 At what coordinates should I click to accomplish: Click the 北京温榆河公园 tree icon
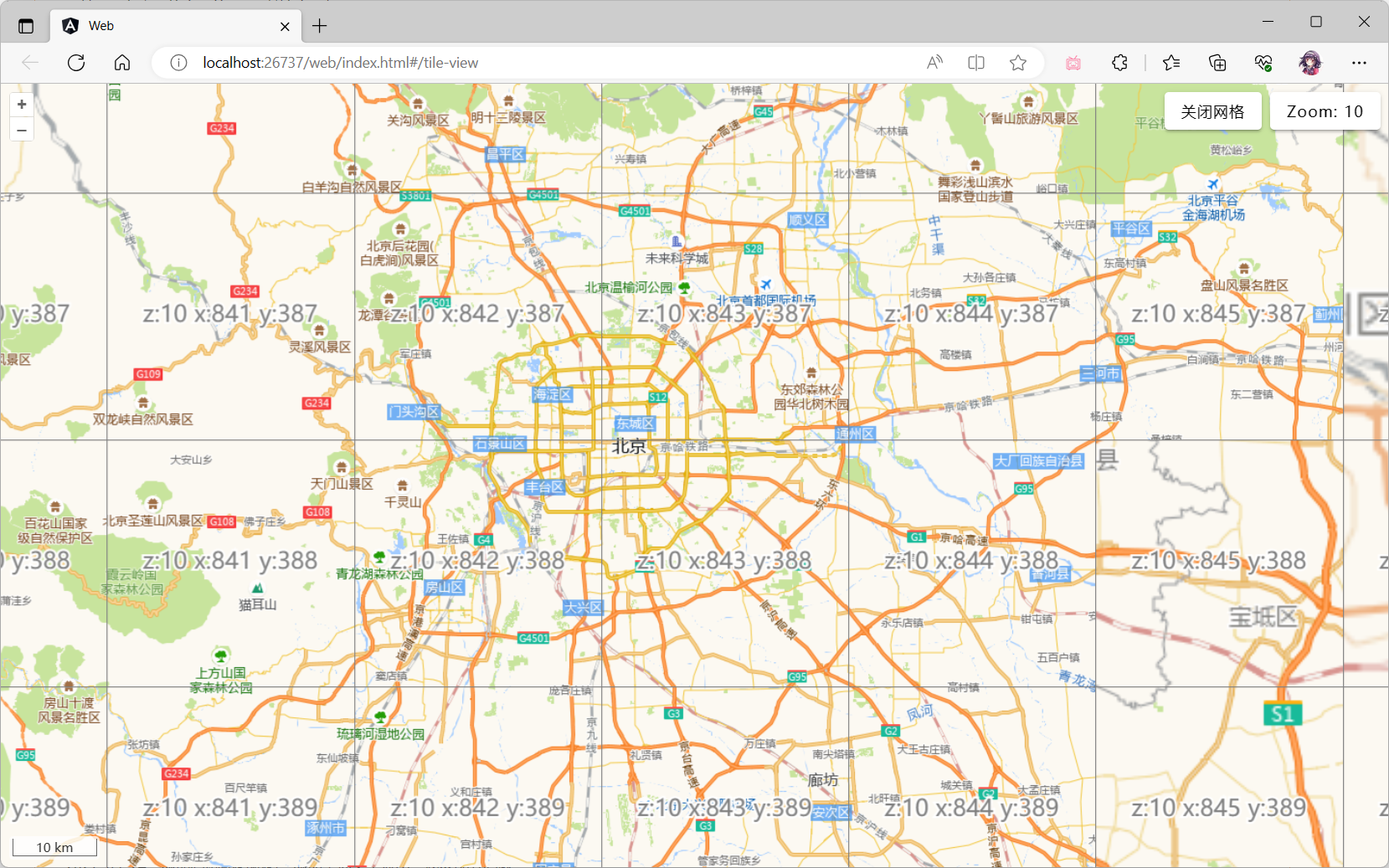(684, 288)
